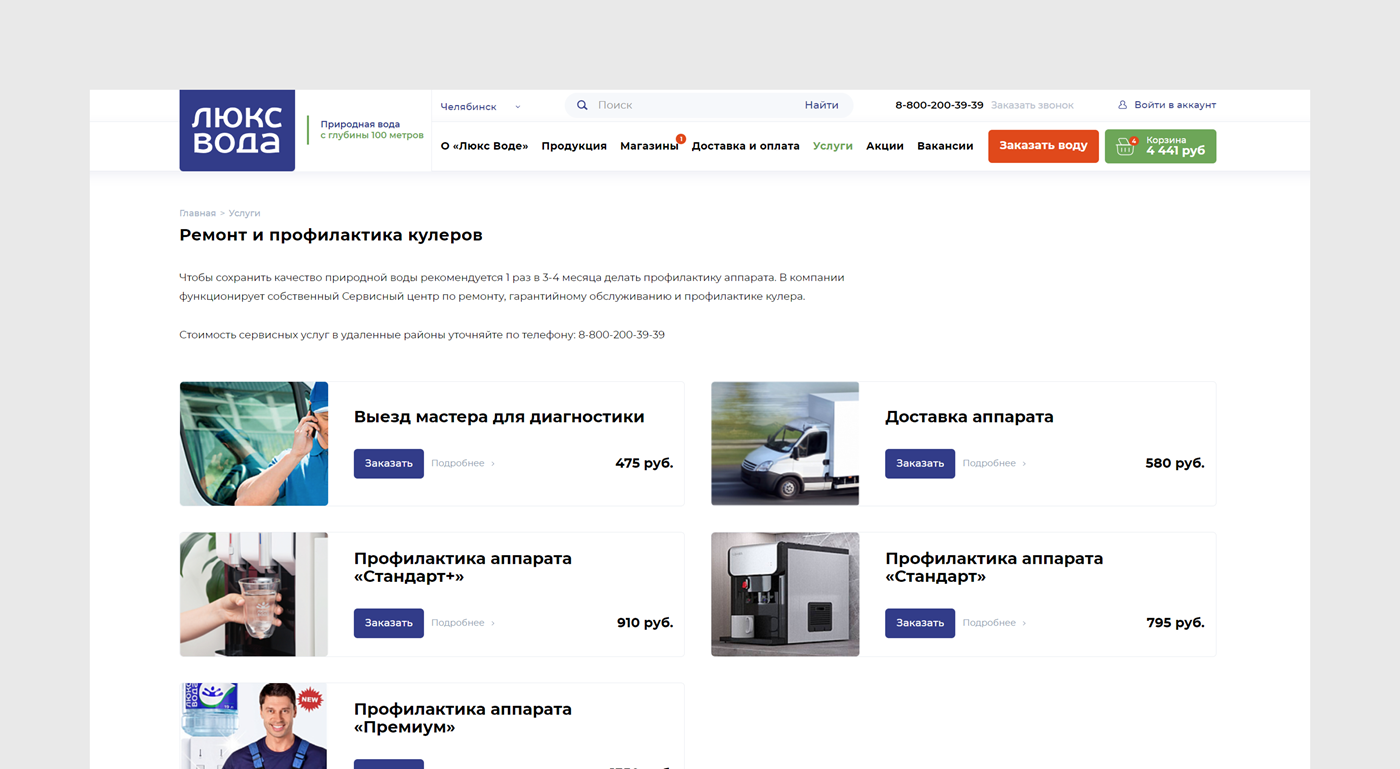The image size is (1400, 769).
Task: Open the «Премиум» service thumbnail
Action: tap(254, 726)
